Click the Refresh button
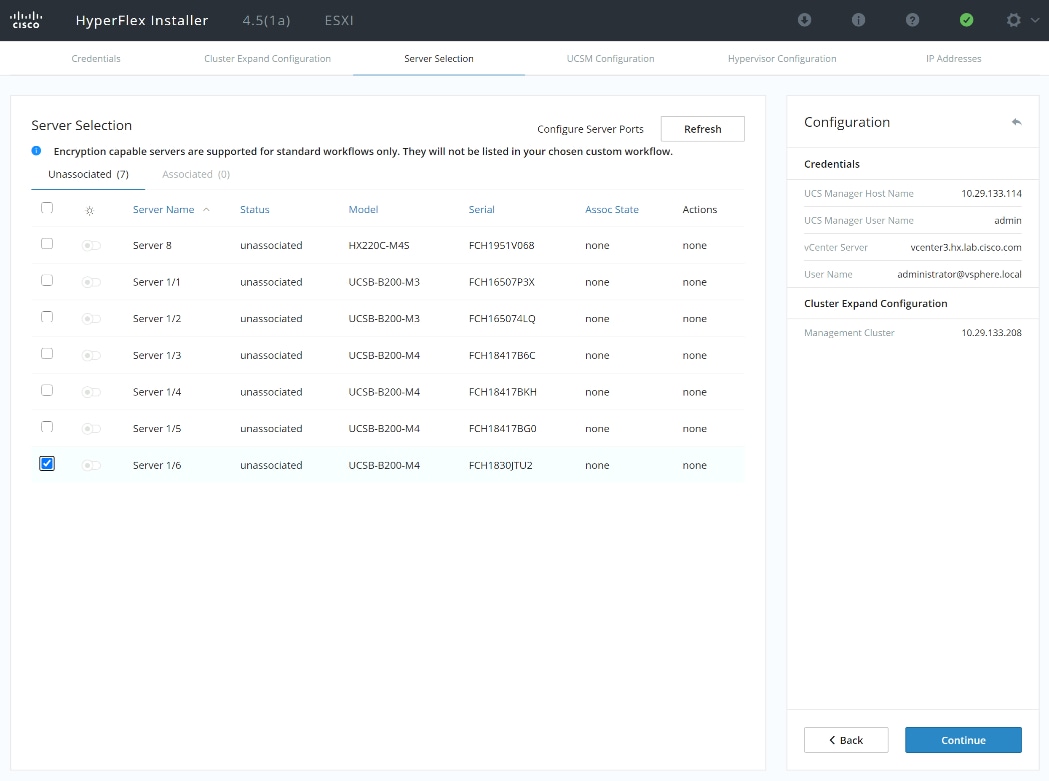Screen dimensions: 1049x781 pyautogui.click(x=702, y=129)
